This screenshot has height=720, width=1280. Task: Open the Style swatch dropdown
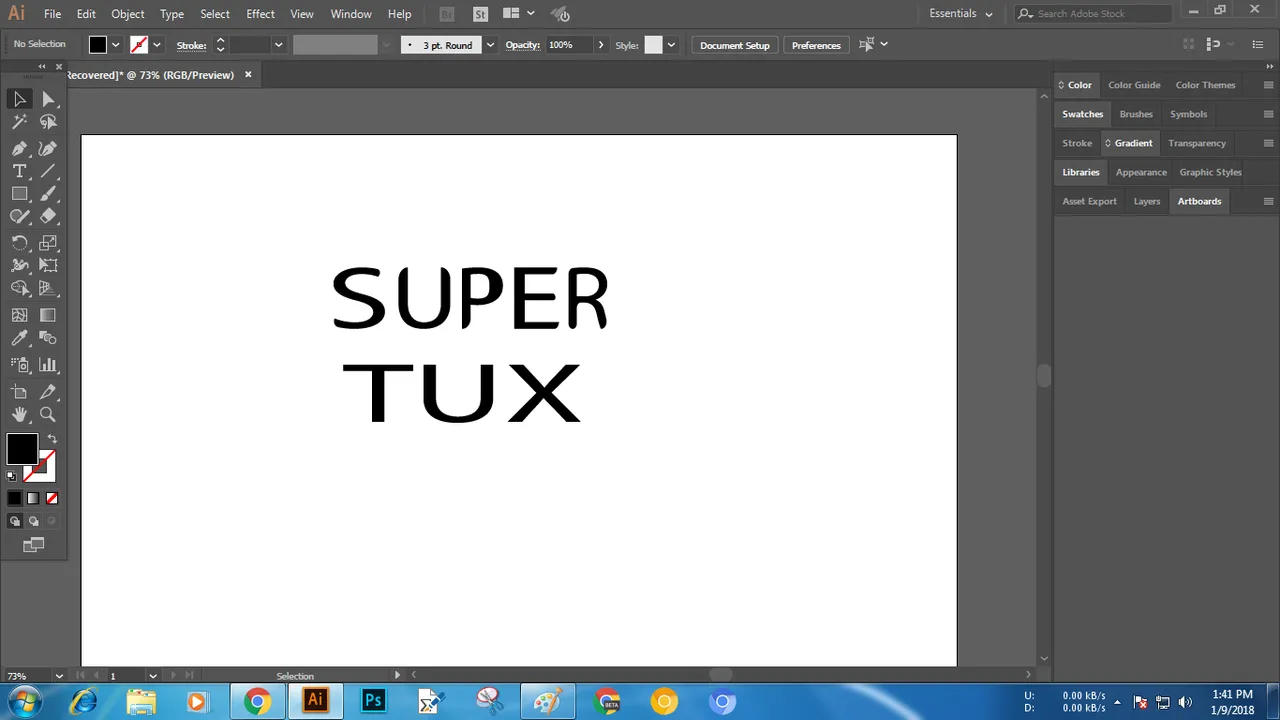[671, 45]
